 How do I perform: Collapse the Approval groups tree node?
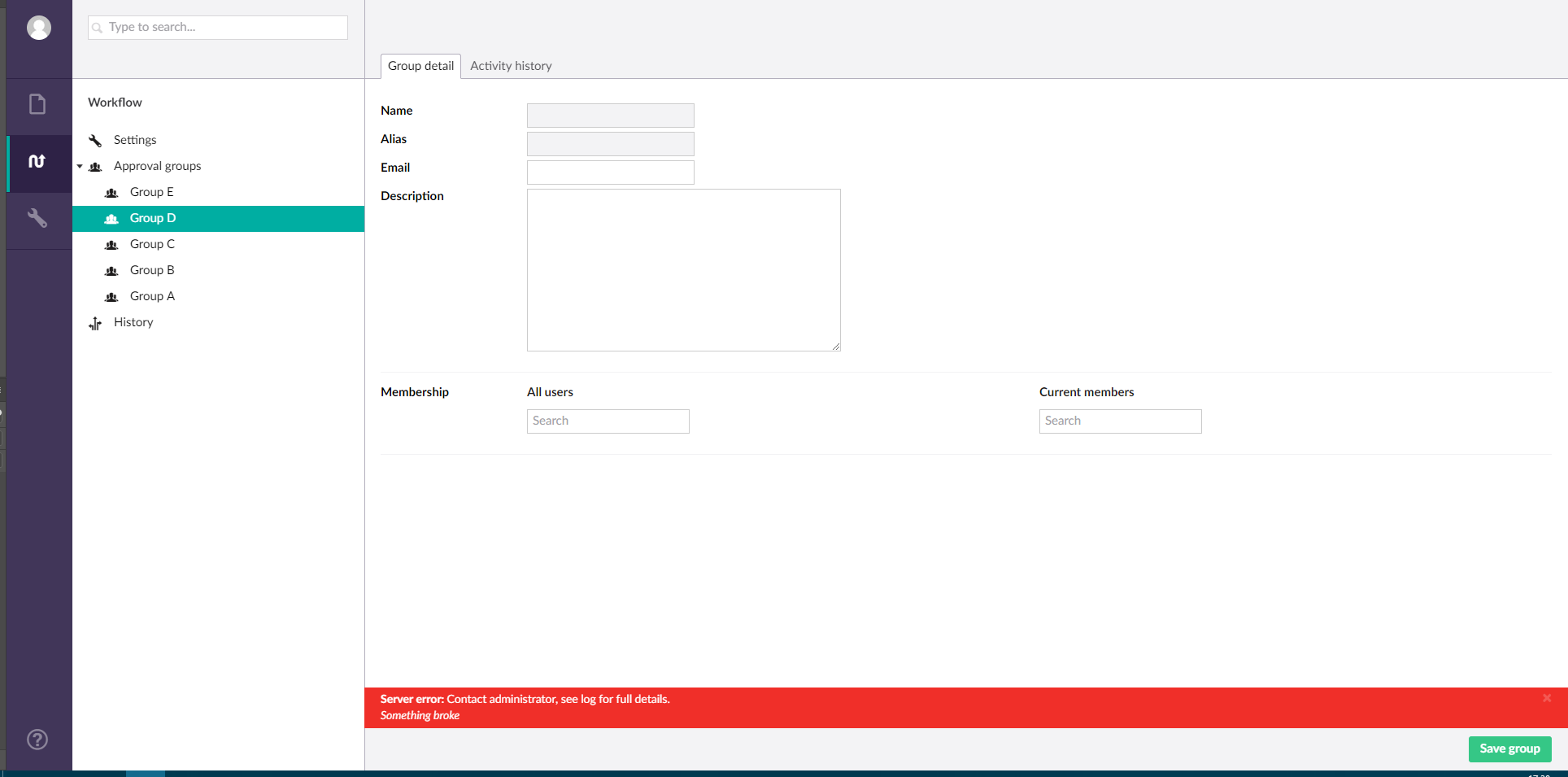(80, 166)
